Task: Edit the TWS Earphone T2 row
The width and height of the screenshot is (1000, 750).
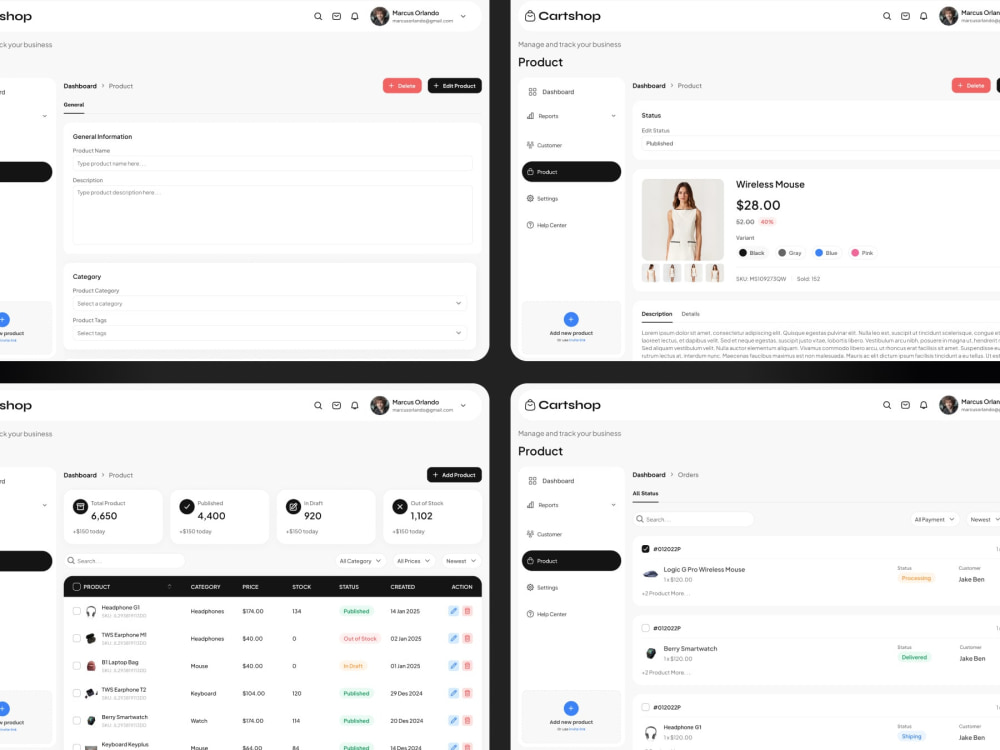Action: (453, 693)
